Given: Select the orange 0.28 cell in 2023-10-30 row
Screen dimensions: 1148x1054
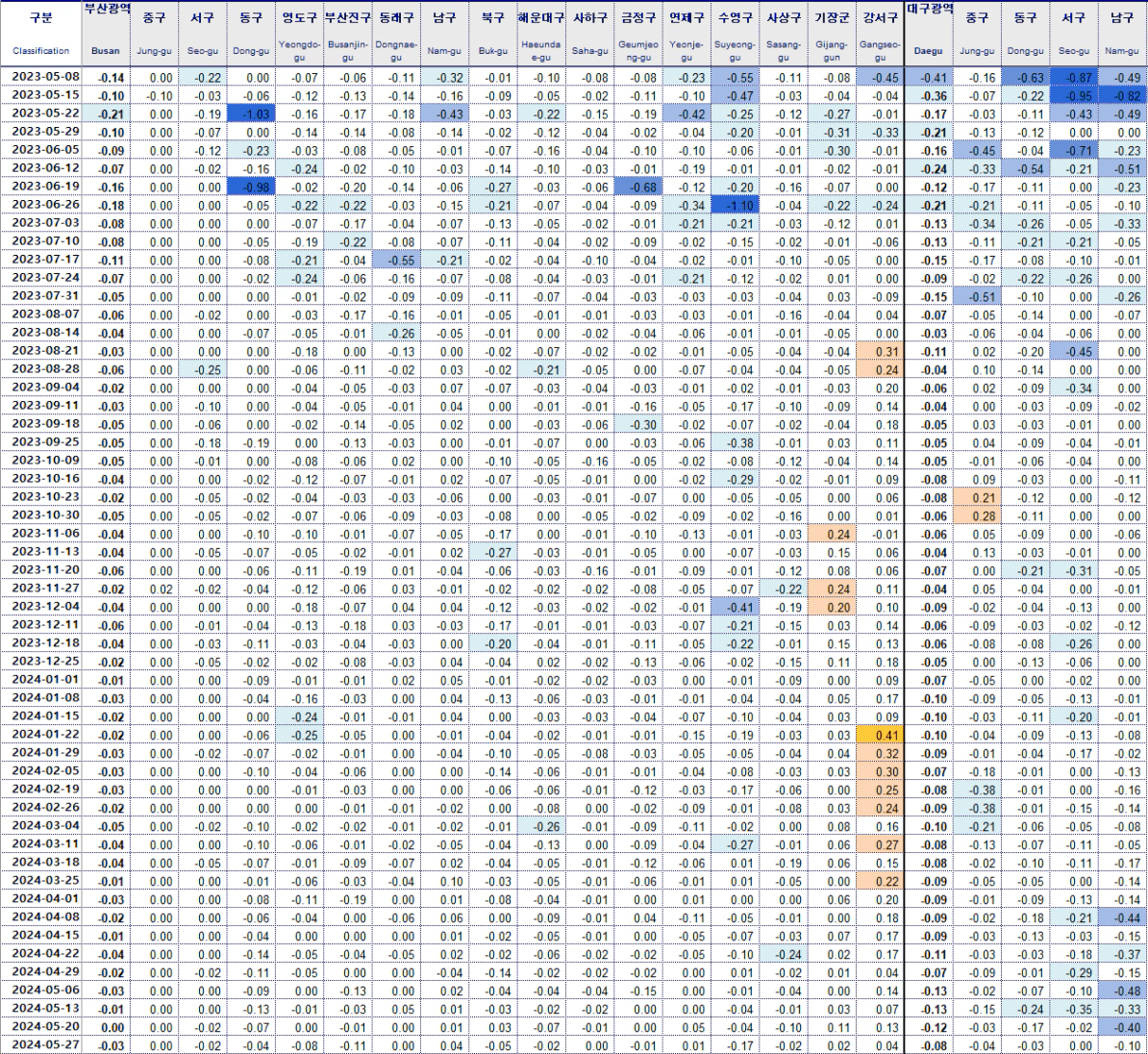Looking at the screenshot, I should (977, 515).
